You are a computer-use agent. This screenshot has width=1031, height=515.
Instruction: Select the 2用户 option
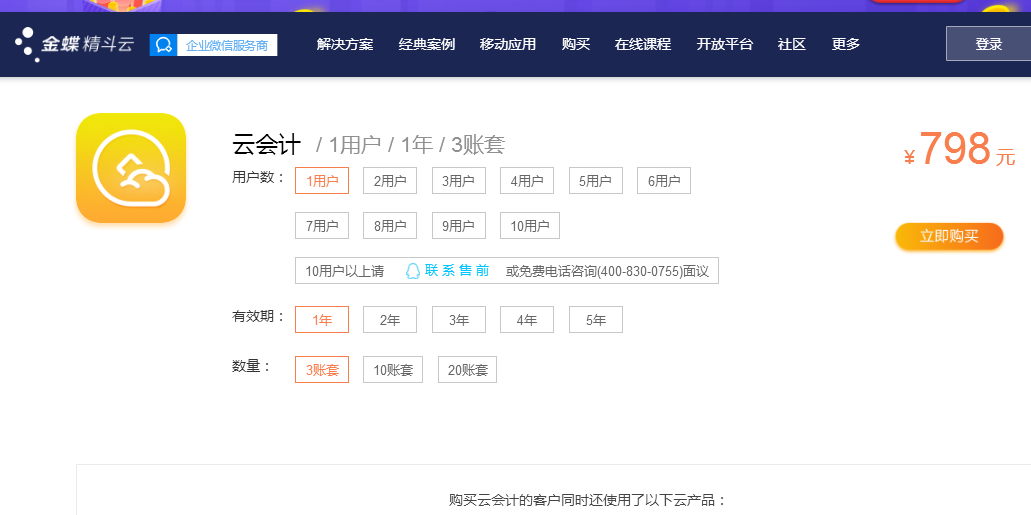pyautogui.click(x=391, y=181)
